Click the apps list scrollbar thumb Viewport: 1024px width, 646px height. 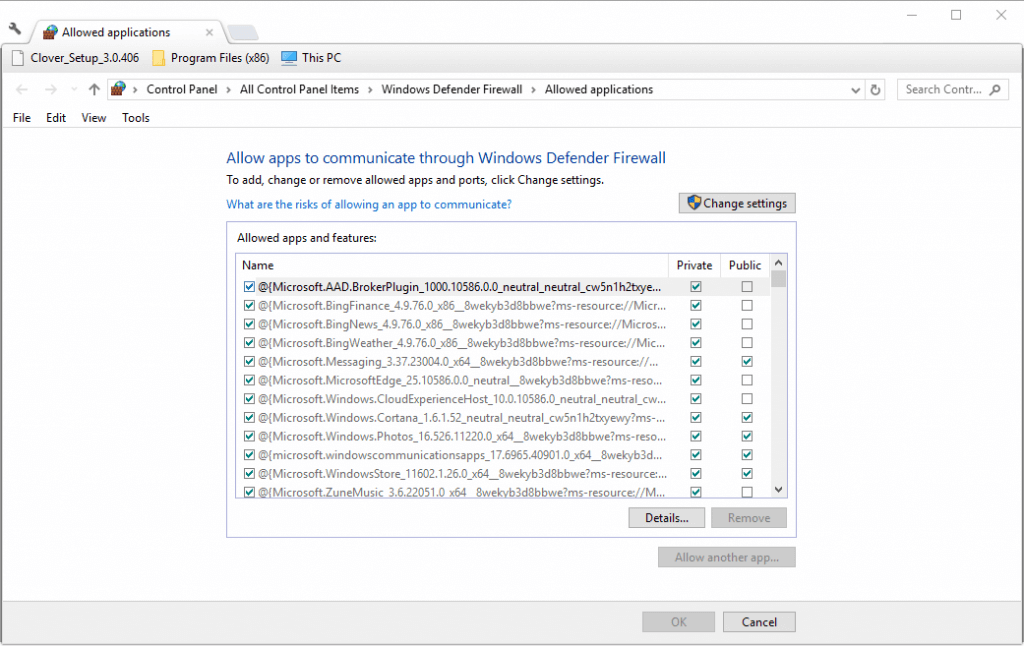click(778, 279)
